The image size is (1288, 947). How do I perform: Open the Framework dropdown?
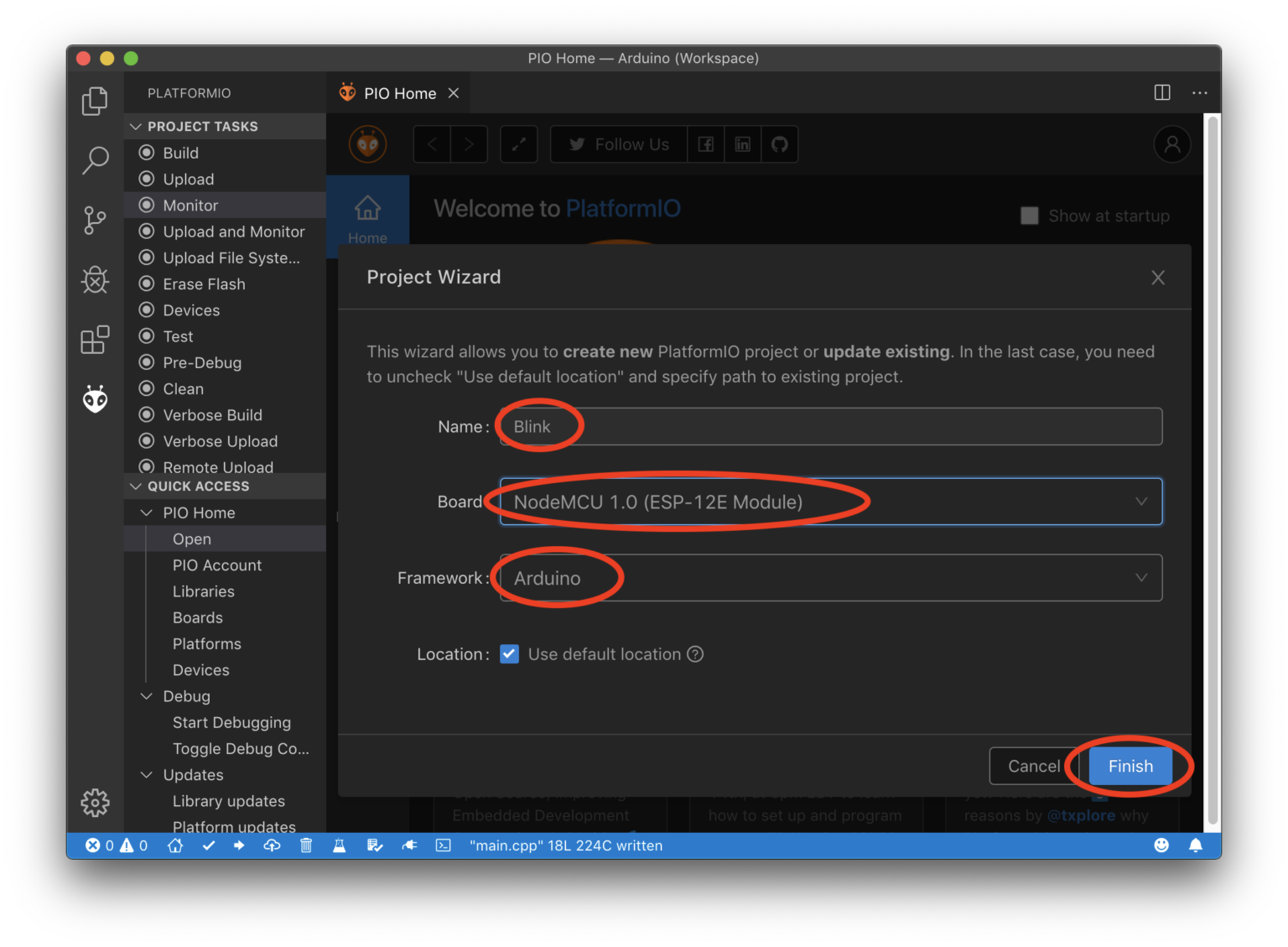(x=1140, y=578)
